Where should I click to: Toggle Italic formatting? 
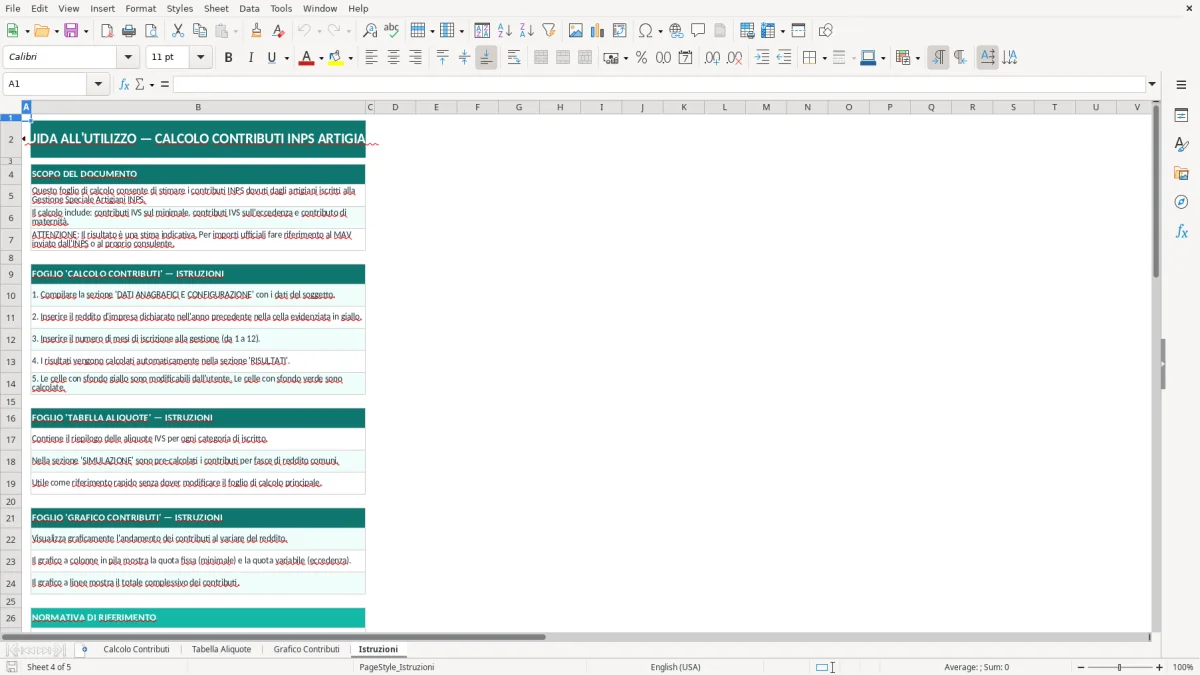[250, 58]
